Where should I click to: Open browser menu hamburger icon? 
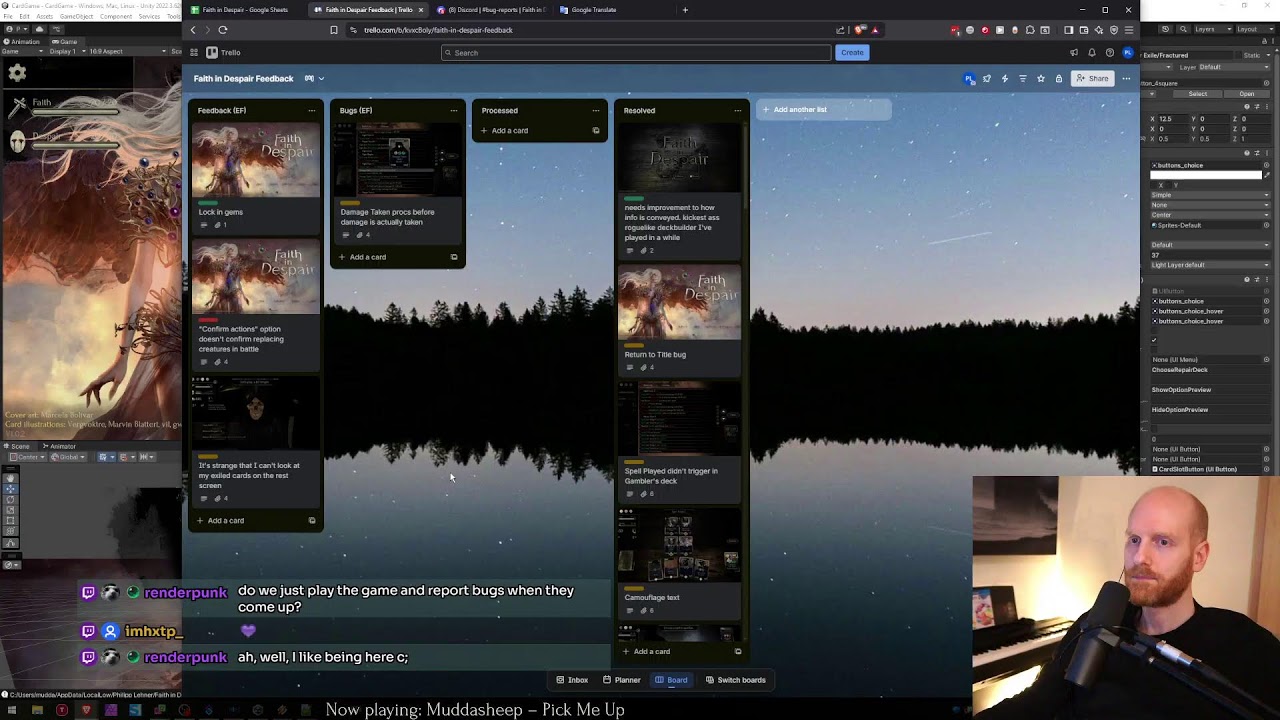[1129, 30]
